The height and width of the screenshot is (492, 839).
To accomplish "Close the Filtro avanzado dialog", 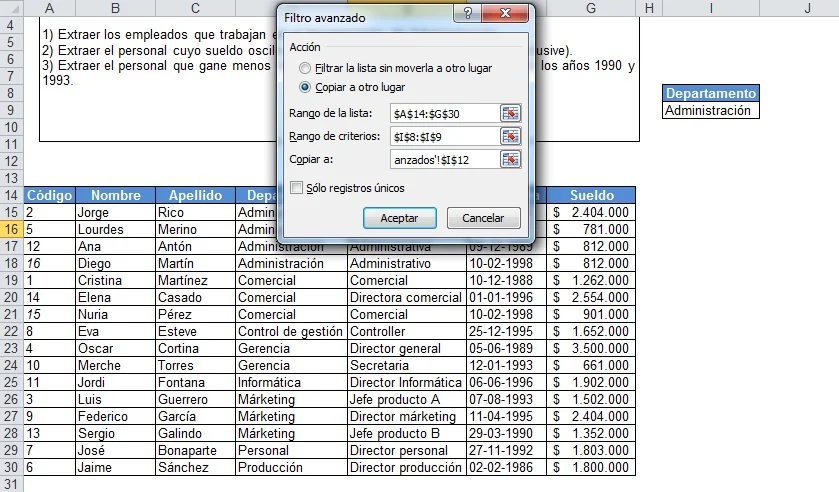I will click(504, 17).
